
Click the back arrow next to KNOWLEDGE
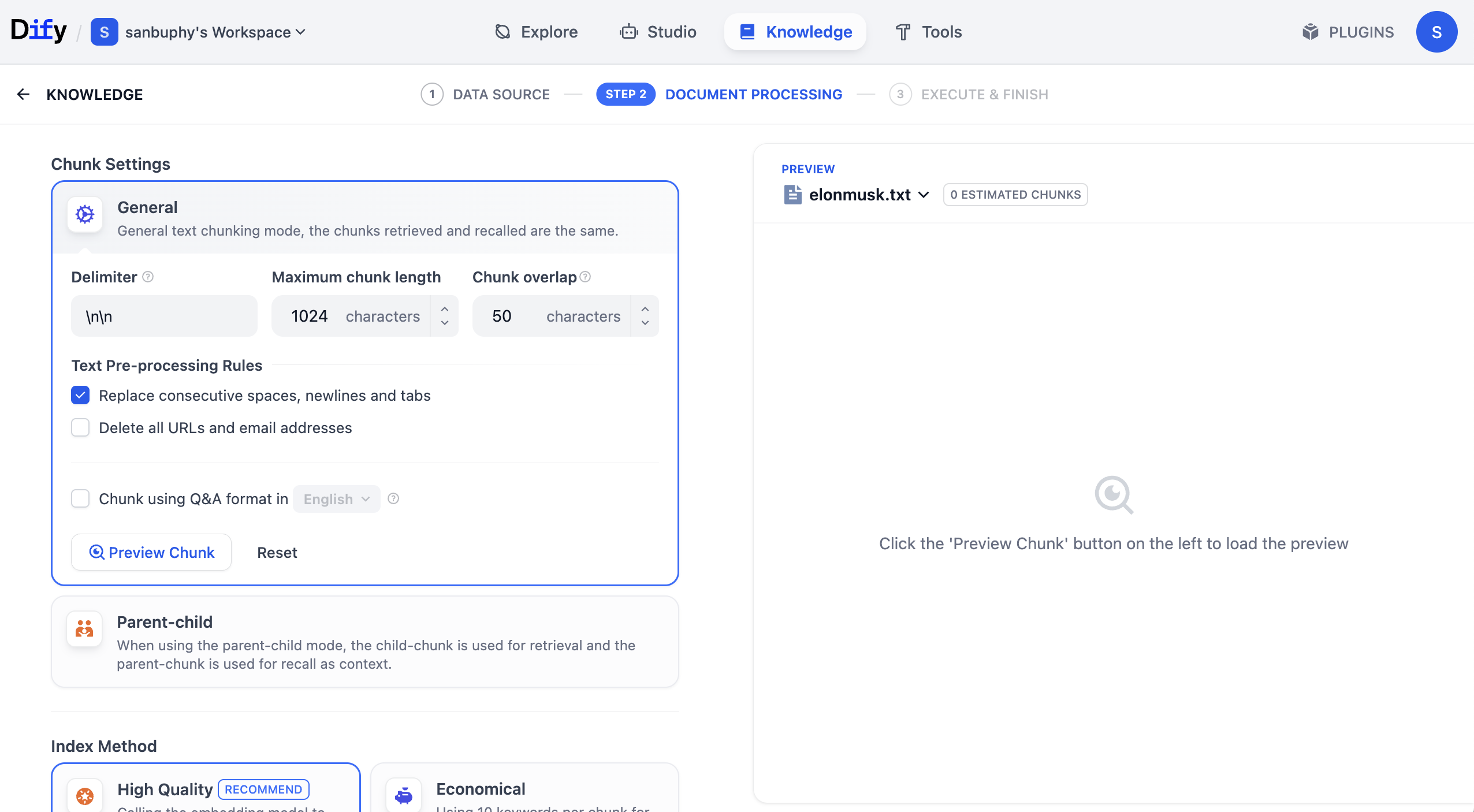(x=23, y=94)
